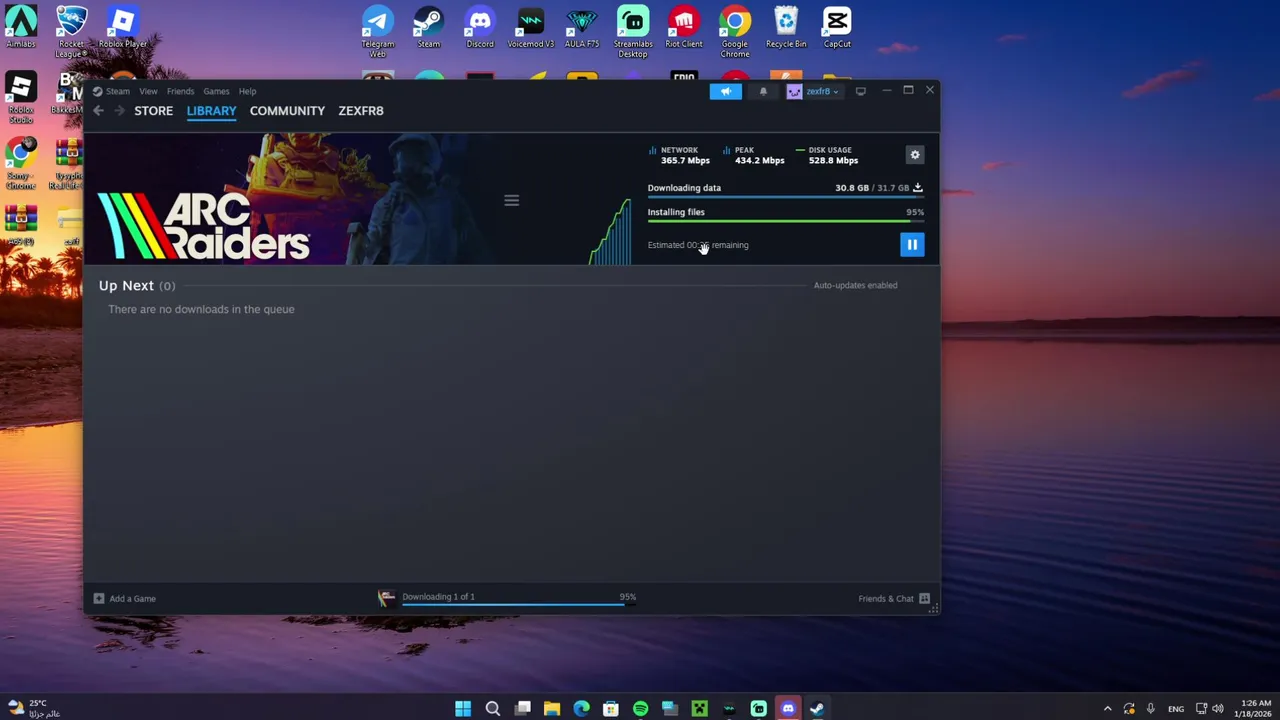Open taskbar Search
The image size is (1280, 720).
point(492,709)
